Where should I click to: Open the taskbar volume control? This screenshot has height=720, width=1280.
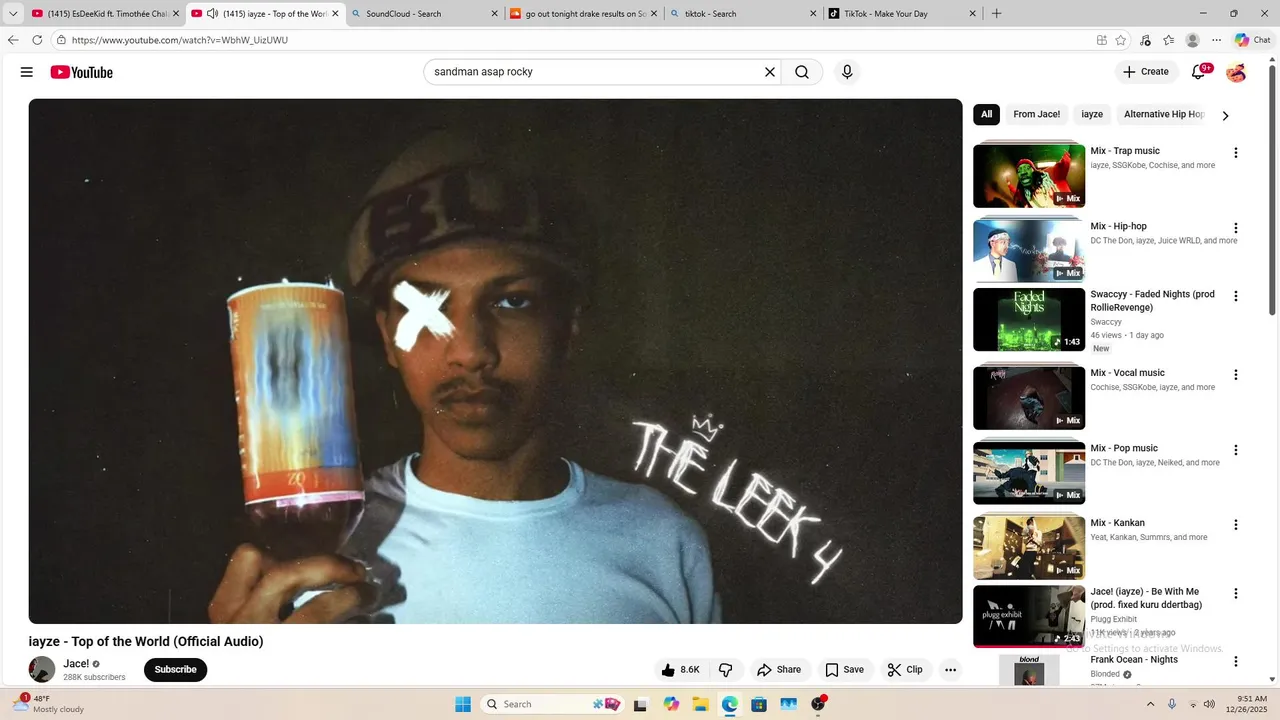tap(1209, 704)
